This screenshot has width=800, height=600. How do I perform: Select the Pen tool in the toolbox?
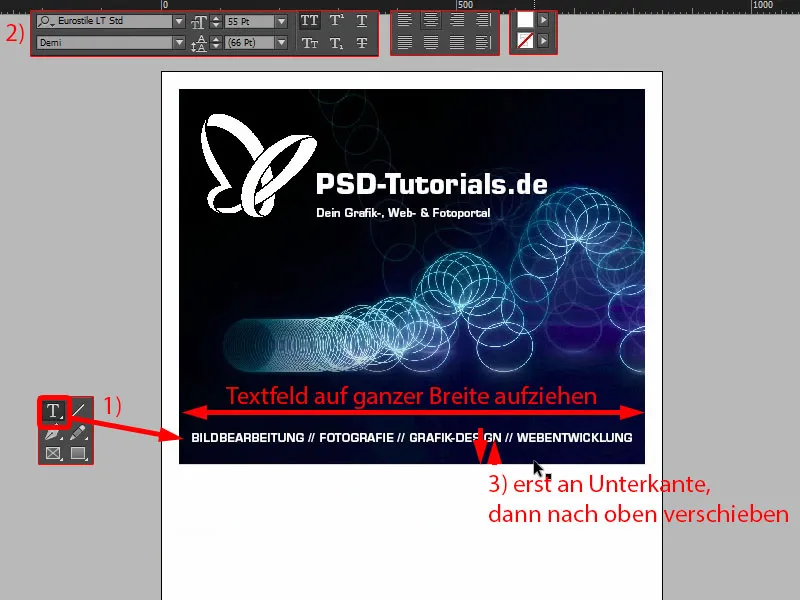coord(53,433)
